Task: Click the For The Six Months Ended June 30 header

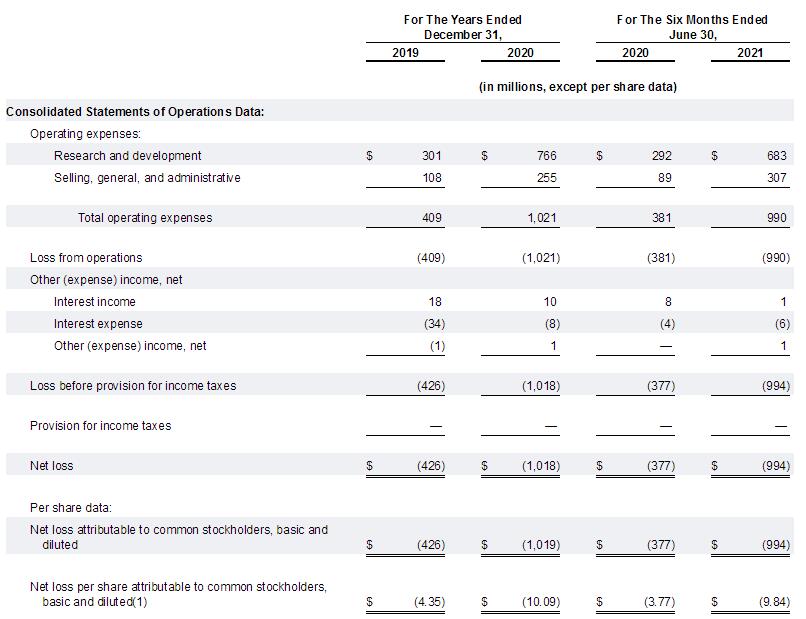Action: [692, 27]
